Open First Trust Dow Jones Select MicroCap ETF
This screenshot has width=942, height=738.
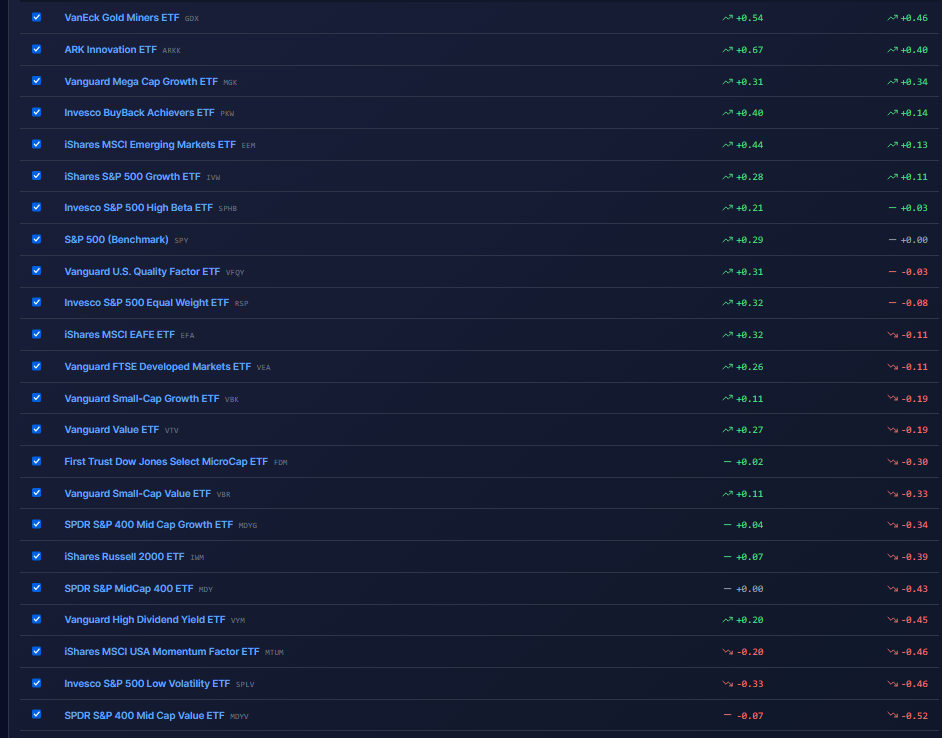(x=166, y=461)
